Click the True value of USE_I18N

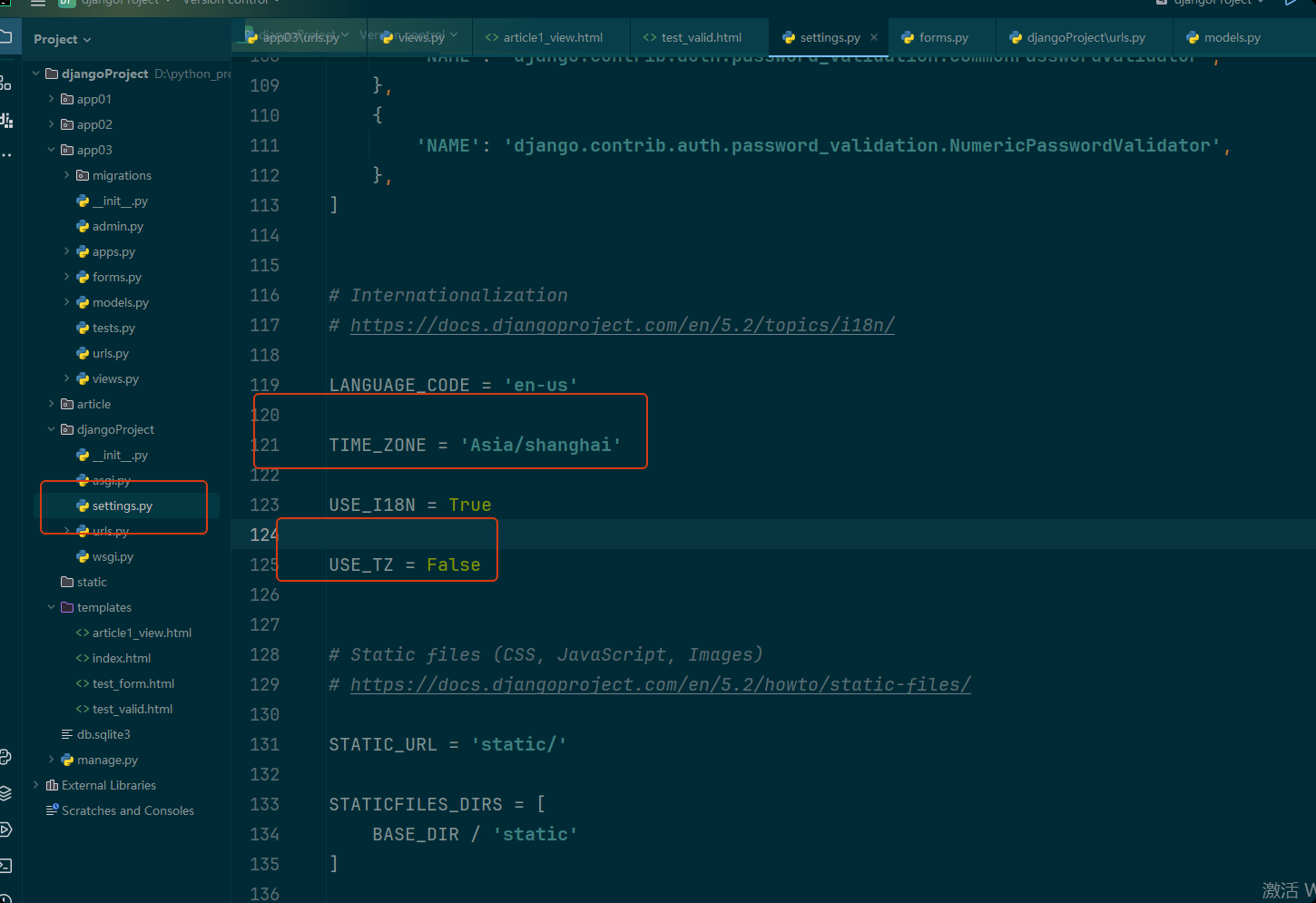point(470,505)
